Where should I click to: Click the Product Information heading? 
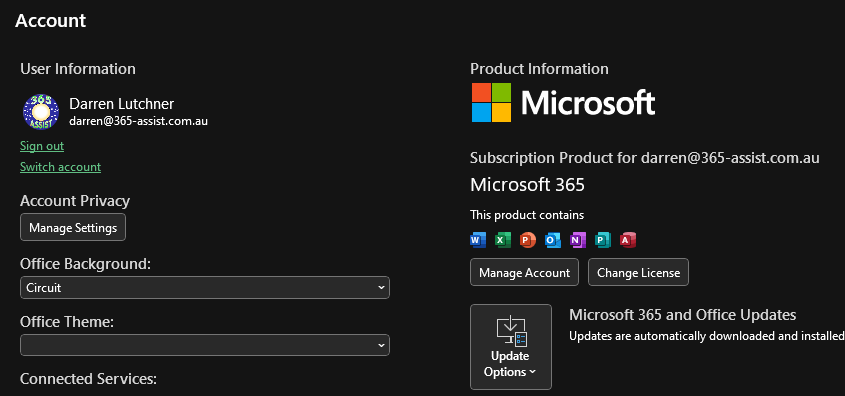pyautogui.click(x=539, y=69)
